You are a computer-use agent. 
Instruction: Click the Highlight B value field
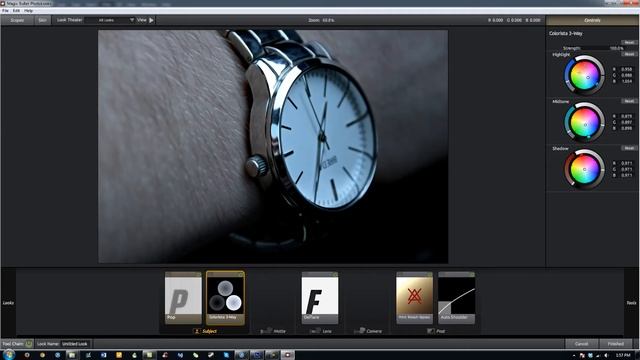point(626,82)
